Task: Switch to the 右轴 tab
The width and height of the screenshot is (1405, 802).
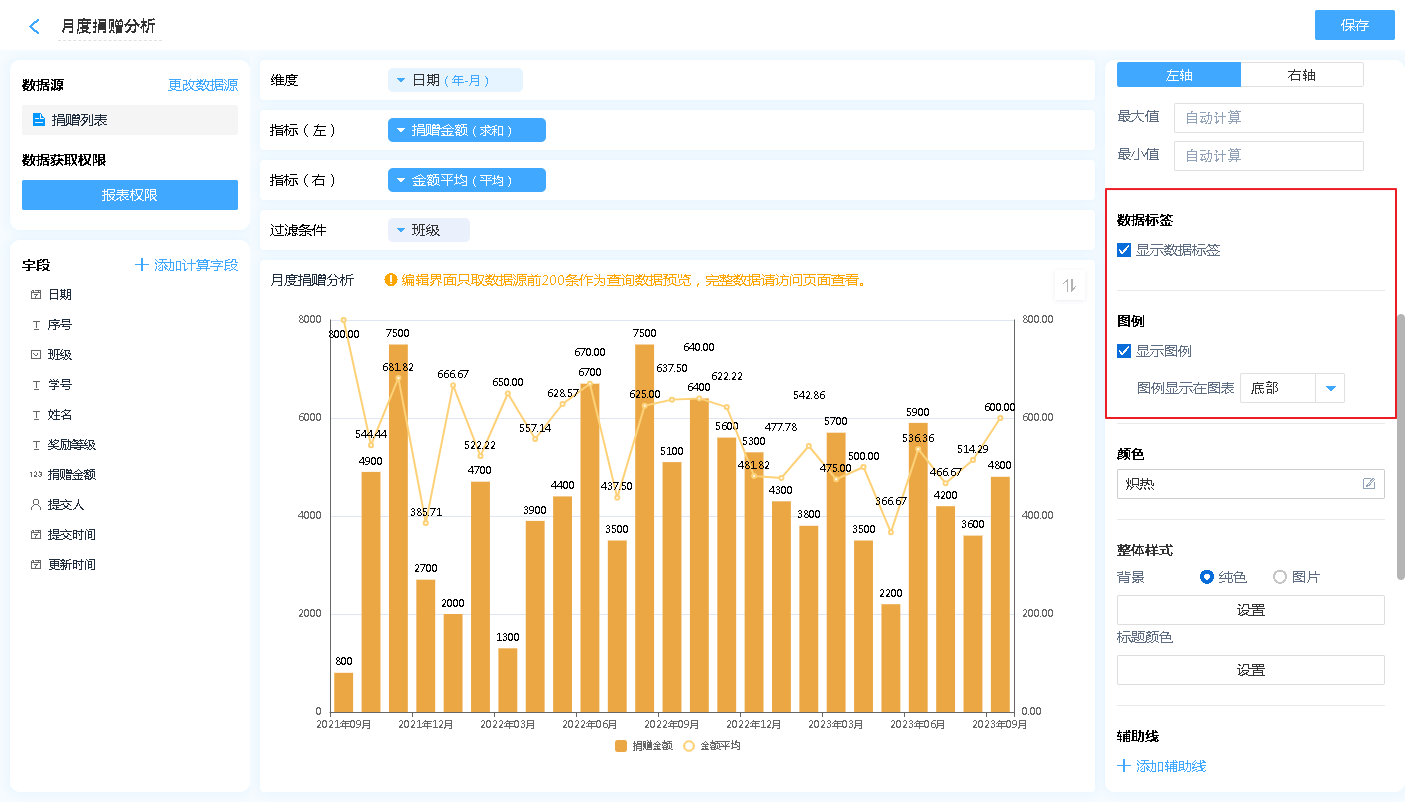Action: pos(1301,75)
